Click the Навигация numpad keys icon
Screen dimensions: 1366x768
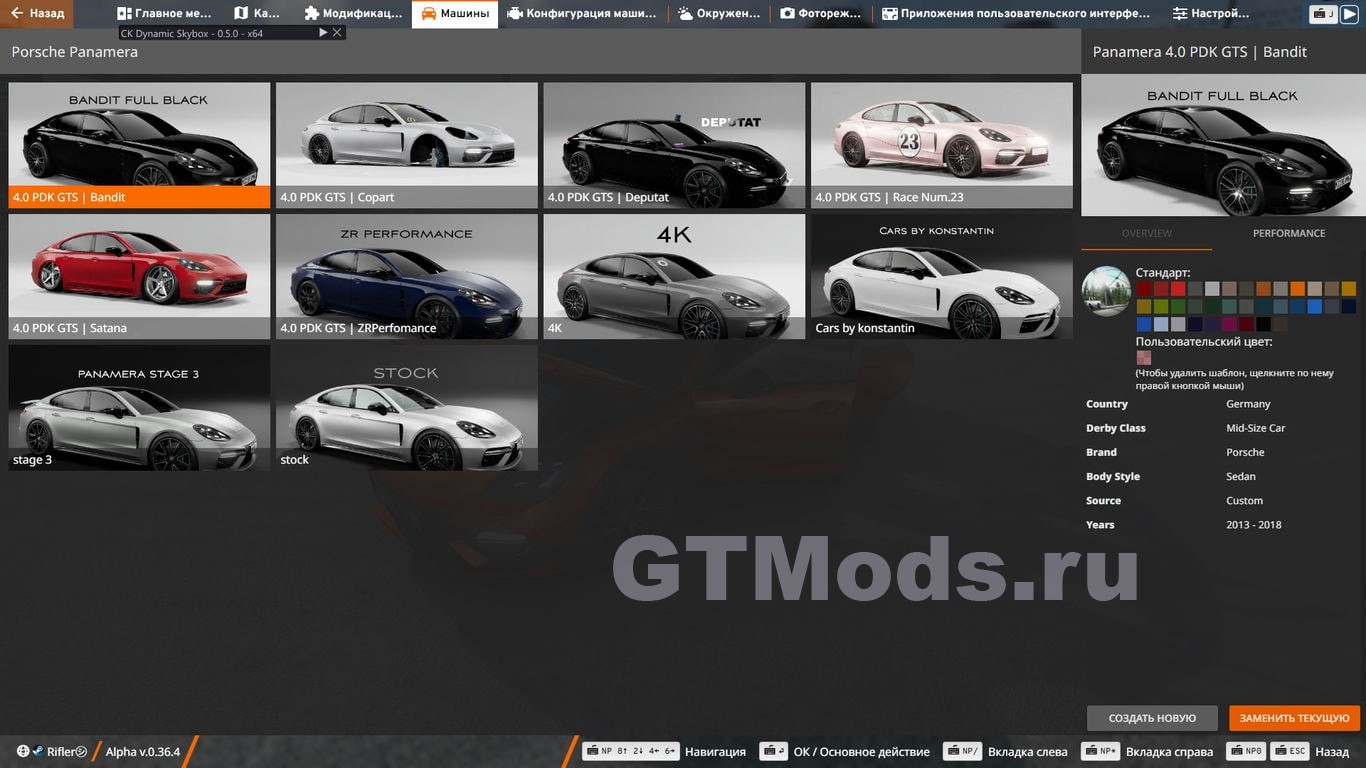pyautogui.click(x=631, y=751)
